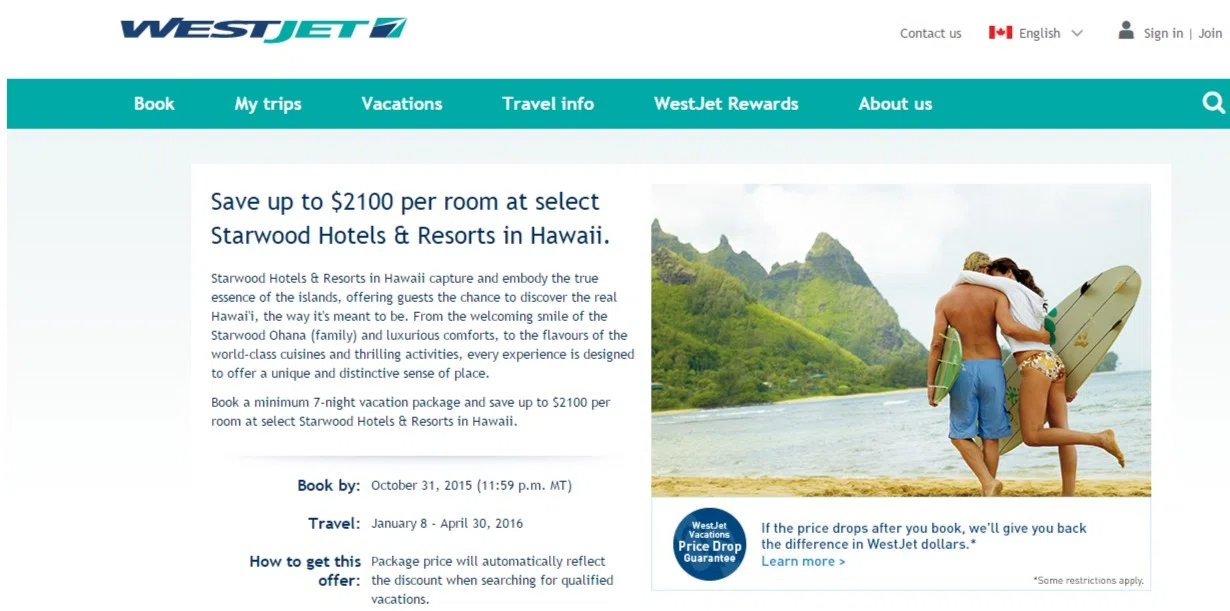Expand the English language dropdown arrow
Viewport: 1230px width, 611px height.
pos(1077,33)
